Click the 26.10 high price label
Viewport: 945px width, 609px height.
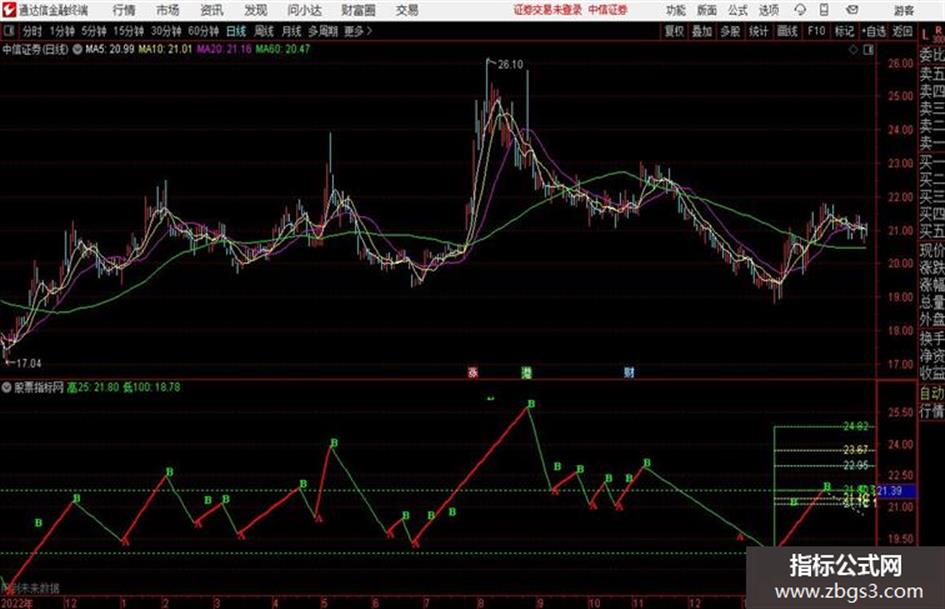(x=510, y=65)
